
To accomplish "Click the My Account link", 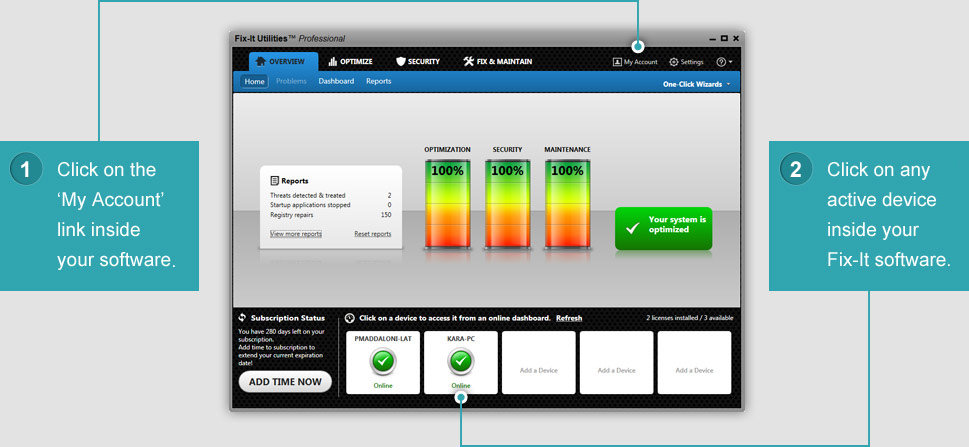I will (x=635, y=62).
